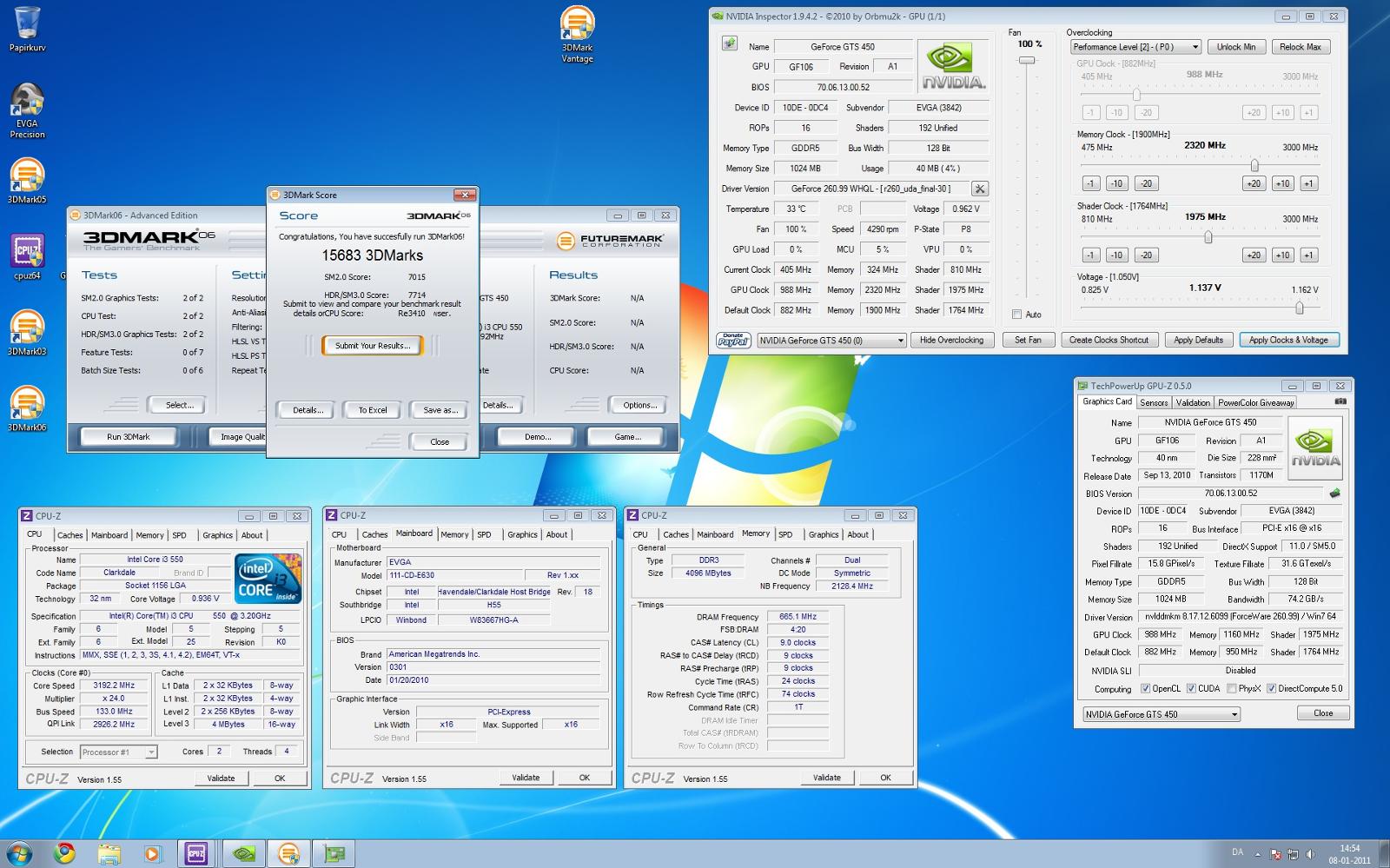Click the DA language indicator in the tray

point(1238,852)
